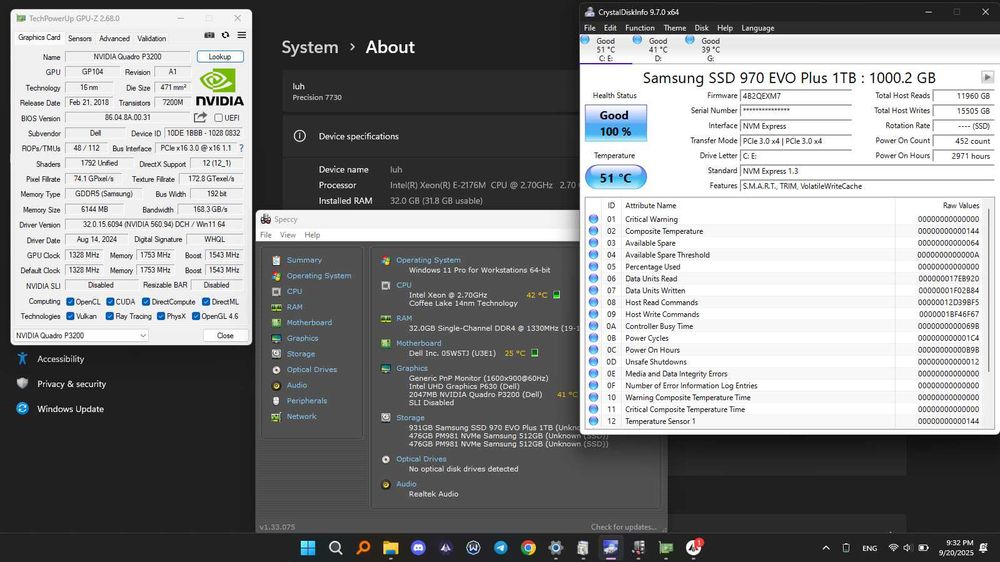1000x562 pixels.
Task: Open GPU-Z hamburger menu icon
Action: point(242,35)
